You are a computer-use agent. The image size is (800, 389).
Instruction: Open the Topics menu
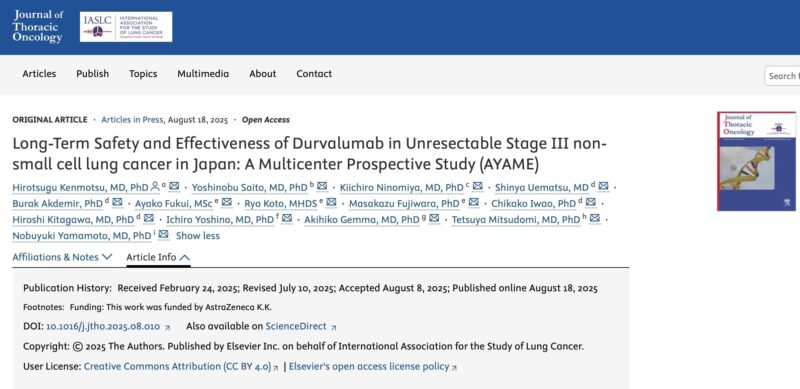point(143,74)
